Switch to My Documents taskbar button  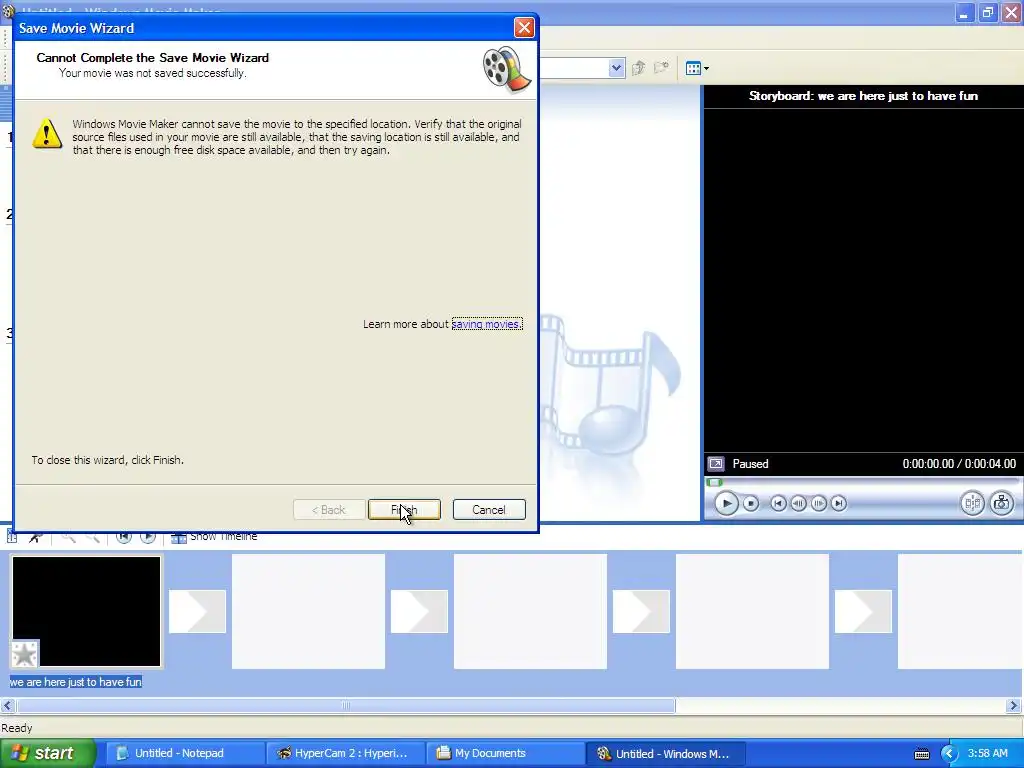point(504,753)
